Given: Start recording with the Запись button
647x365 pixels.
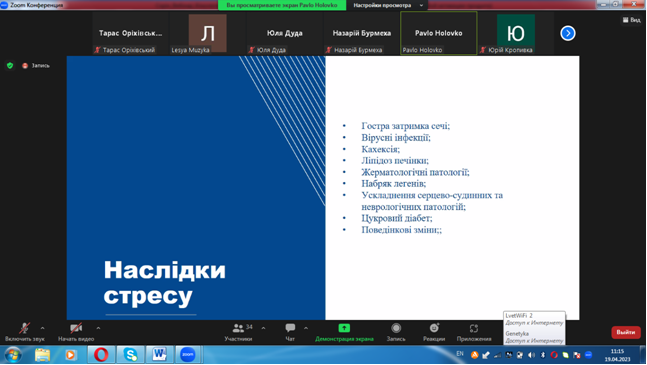Looking at the screenshot, I should click(396, 332).
